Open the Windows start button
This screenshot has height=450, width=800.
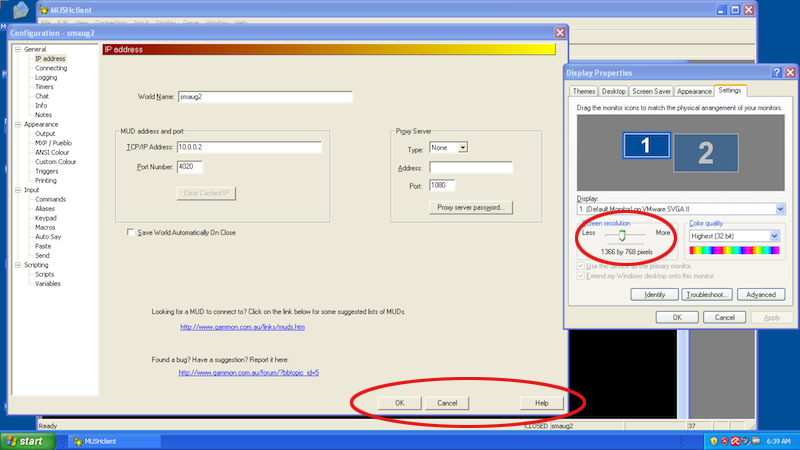click(x=28, y=441)
